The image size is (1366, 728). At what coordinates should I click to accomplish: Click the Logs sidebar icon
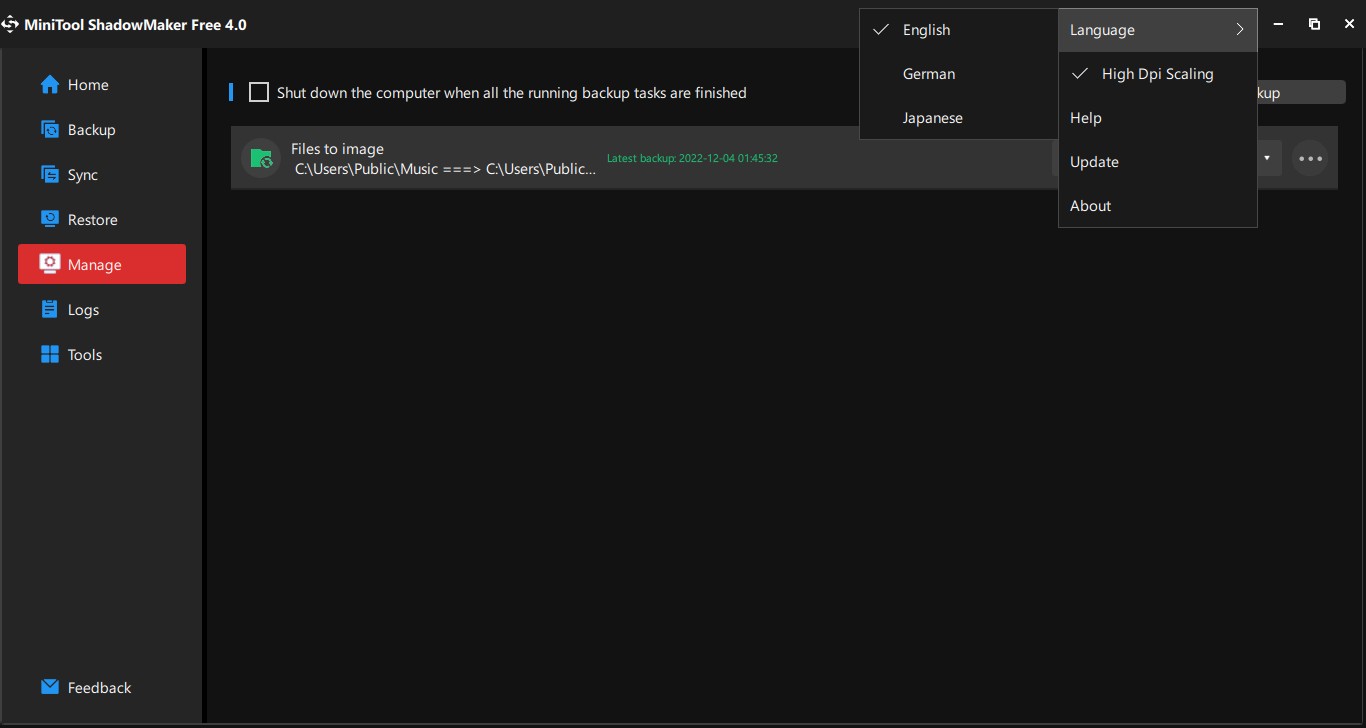pos(50,310)
